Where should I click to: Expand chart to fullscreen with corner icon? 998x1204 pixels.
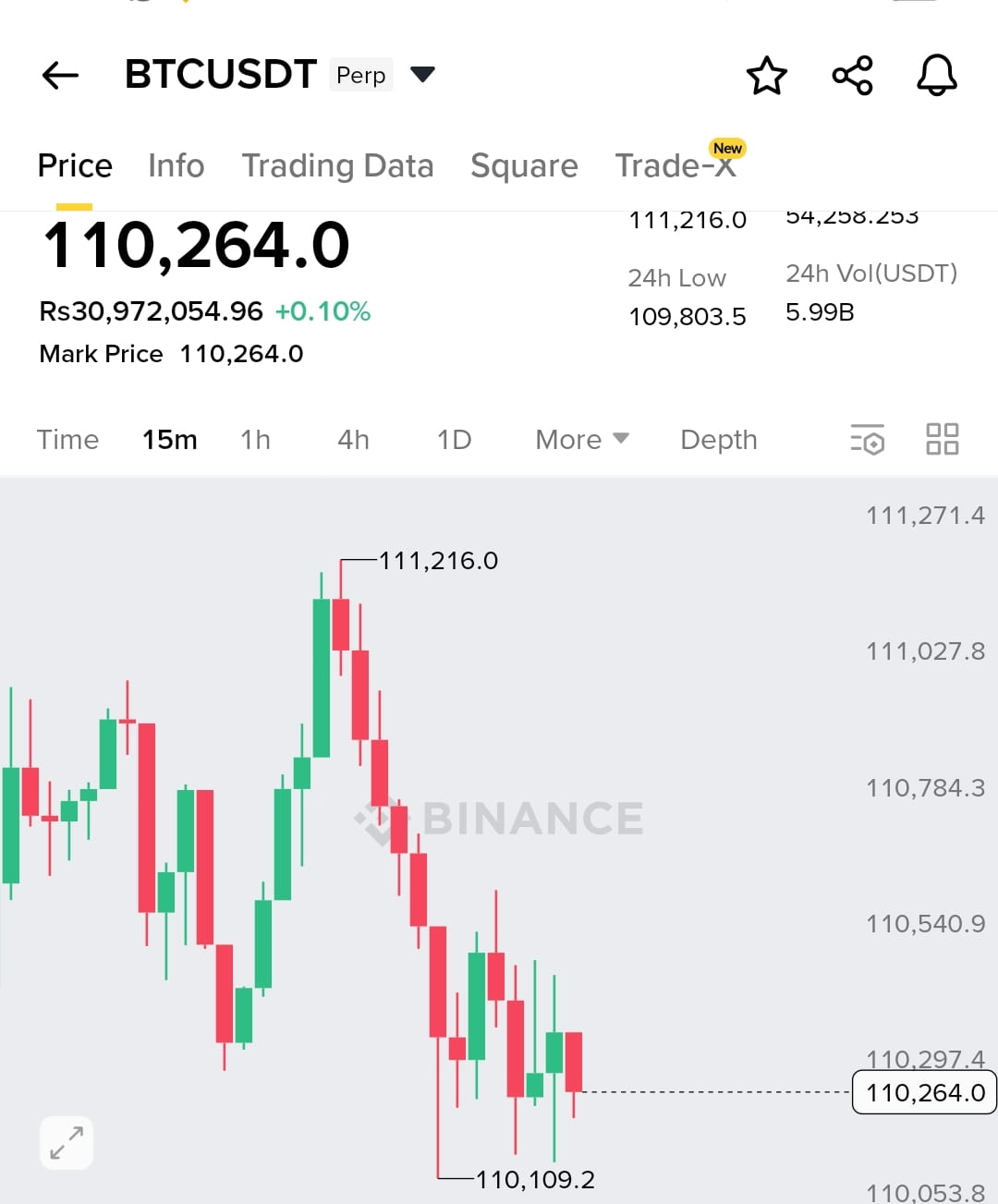[66, 1143]
